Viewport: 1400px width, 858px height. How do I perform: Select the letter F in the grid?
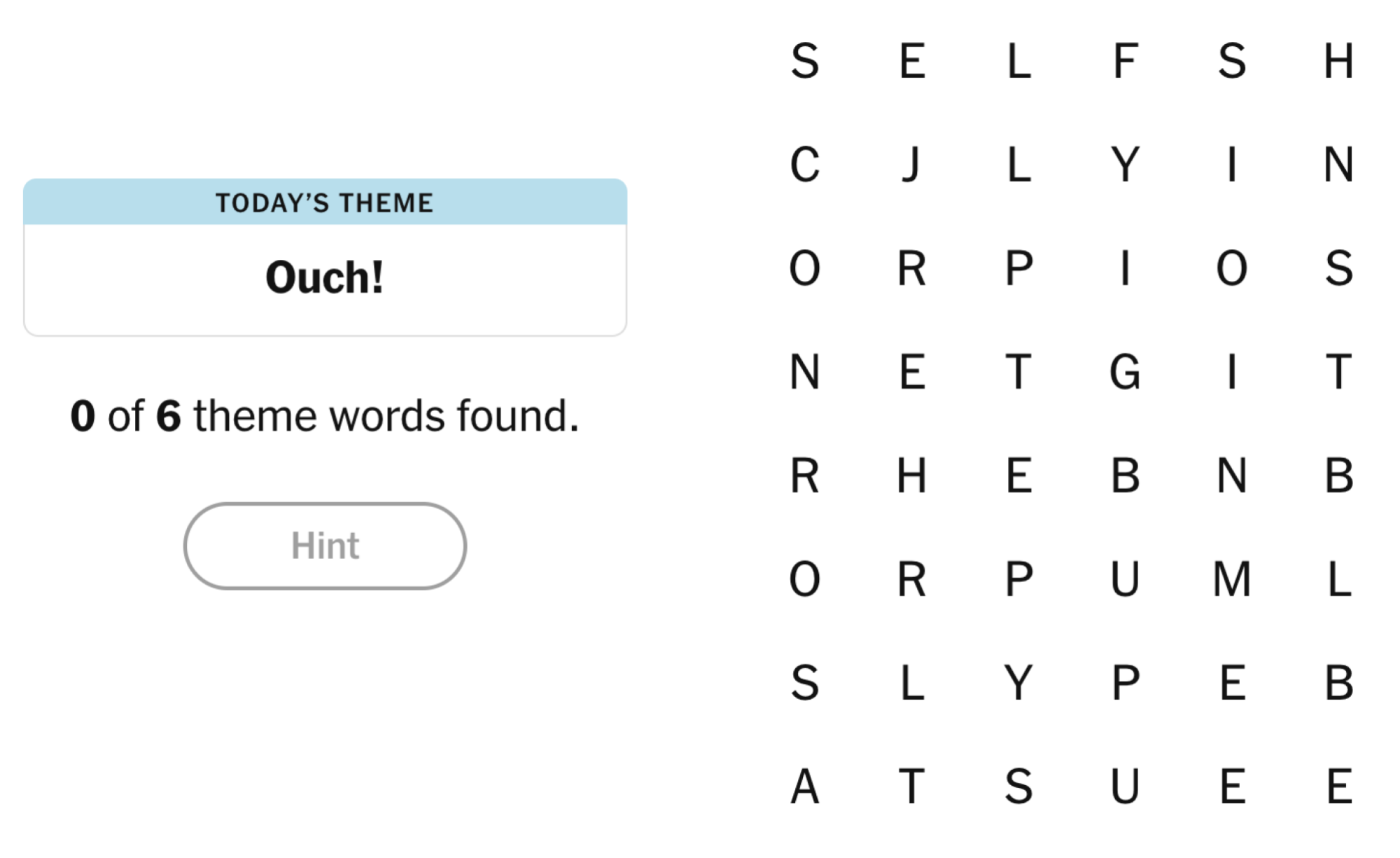pos(1125,61)
